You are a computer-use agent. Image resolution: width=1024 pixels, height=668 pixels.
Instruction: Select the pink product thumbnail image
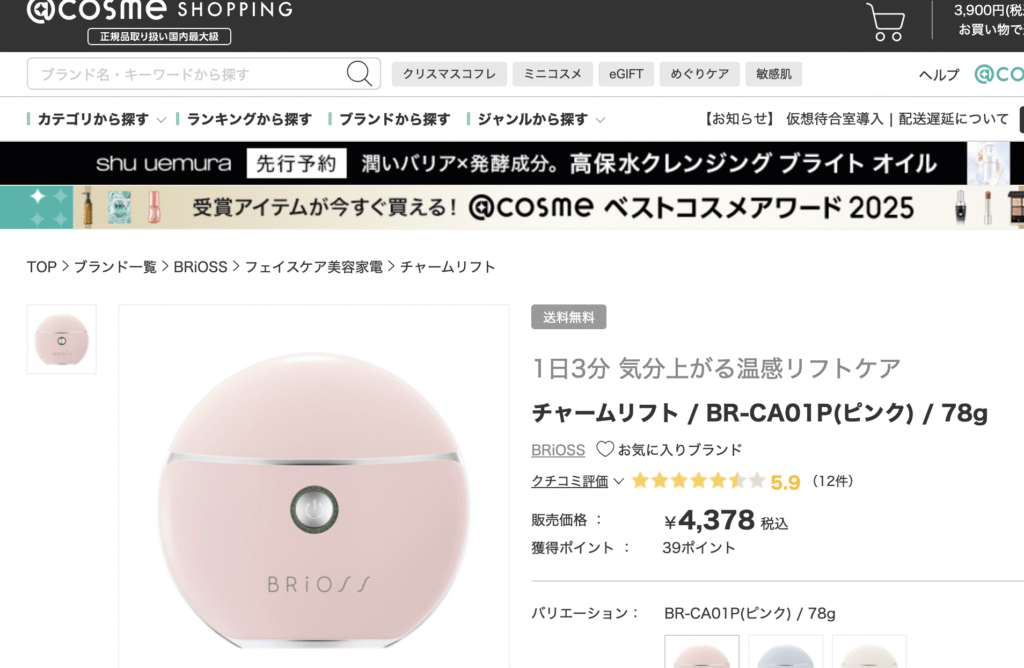(62, 339)
